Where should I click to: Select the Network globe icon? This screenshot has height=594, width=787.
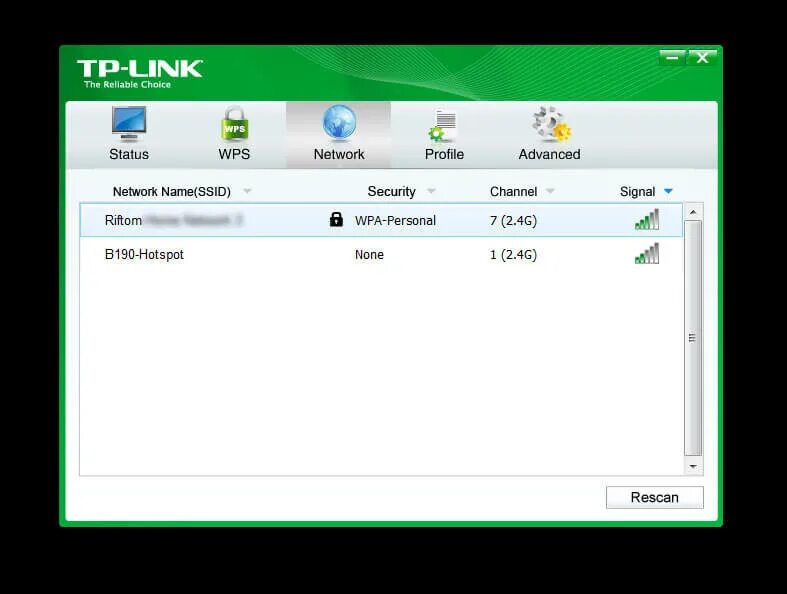(339, 122)
